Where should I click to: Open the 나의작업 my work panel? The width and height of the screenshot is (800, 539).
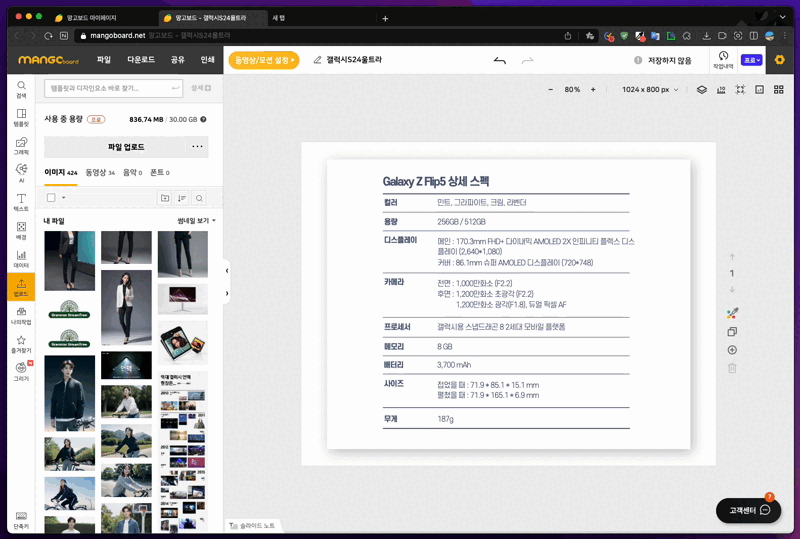(x=21, y=316)
